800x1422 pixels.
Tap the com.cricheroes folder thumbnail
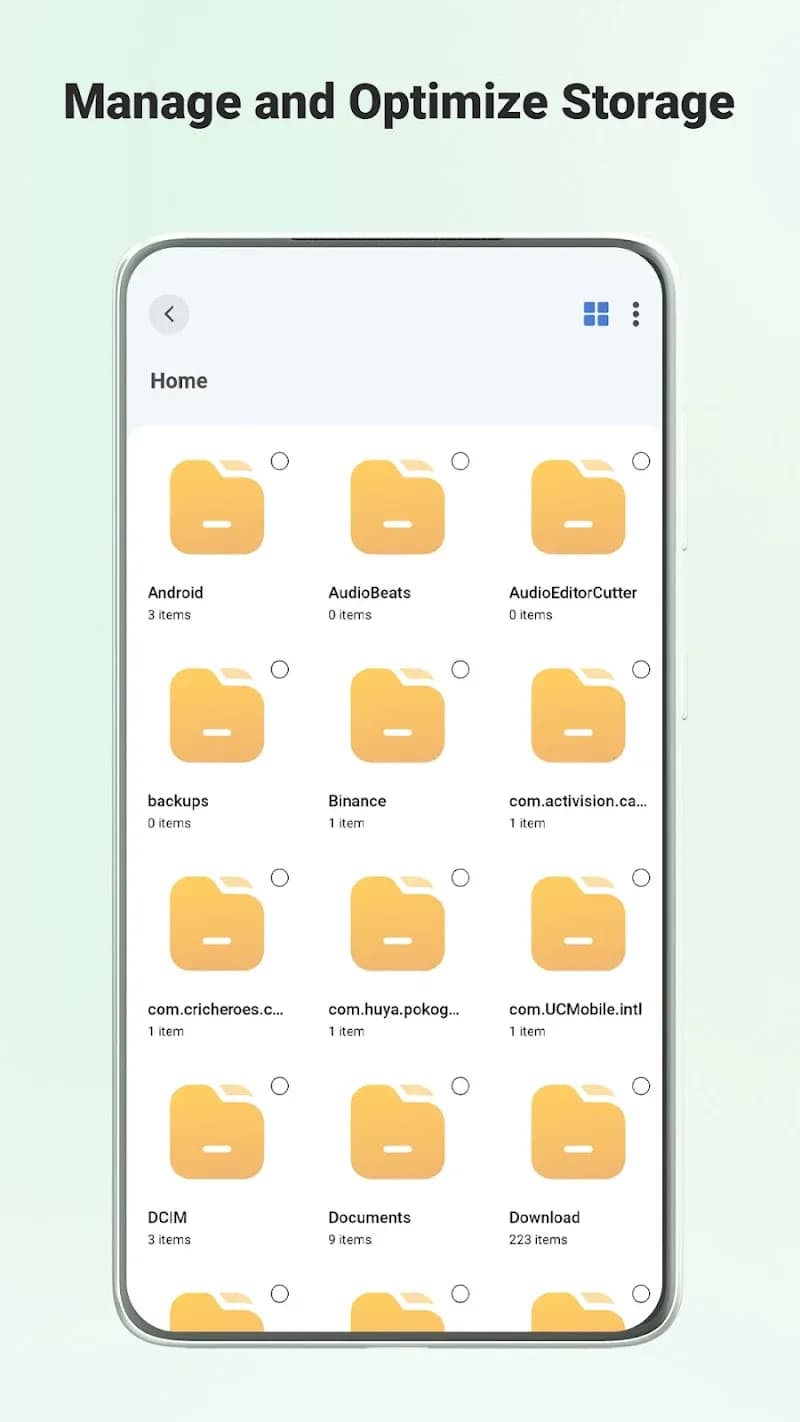point(216,922)
